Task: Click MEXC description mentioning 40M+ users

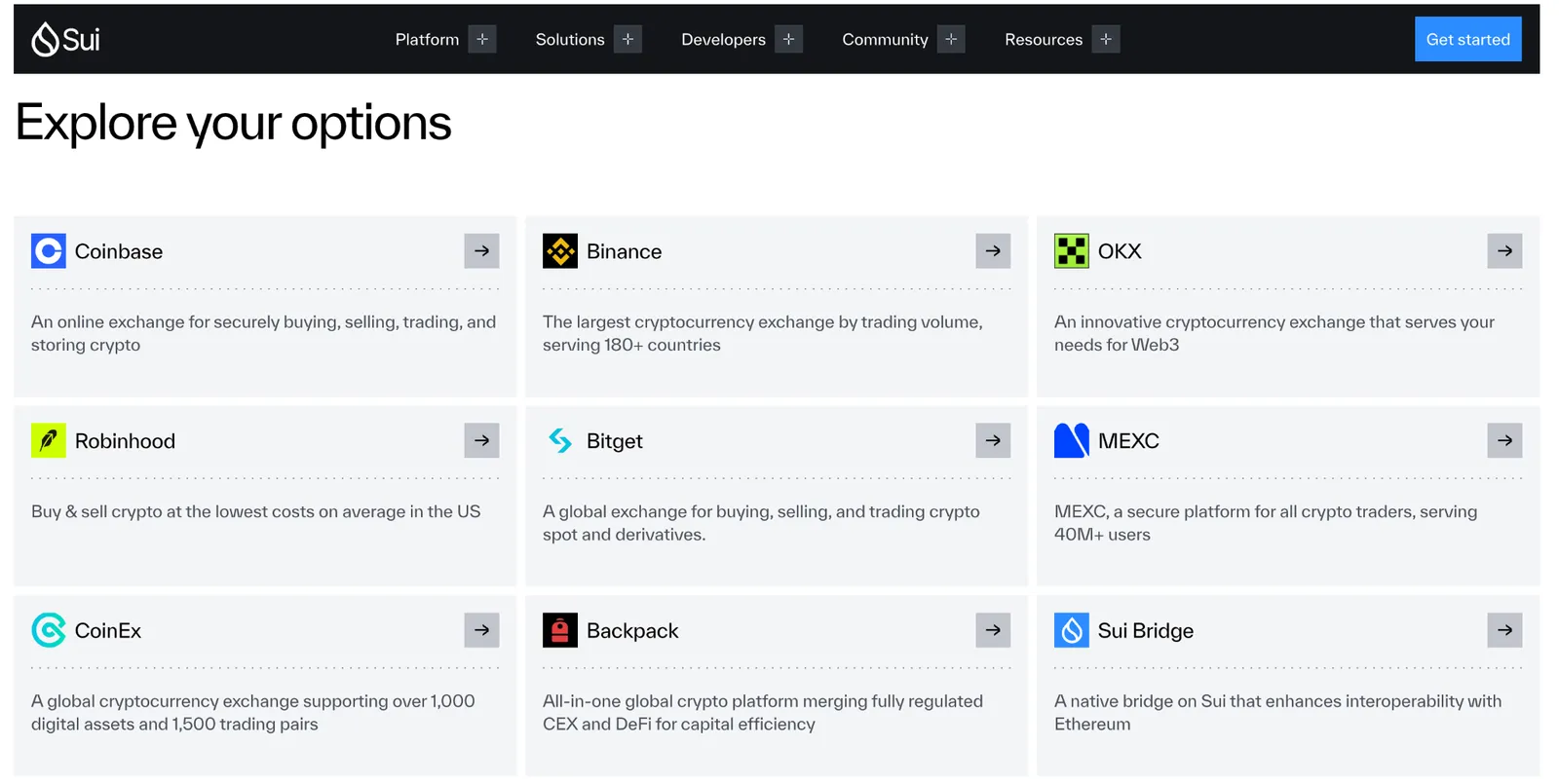Action: pos(1266,523)
